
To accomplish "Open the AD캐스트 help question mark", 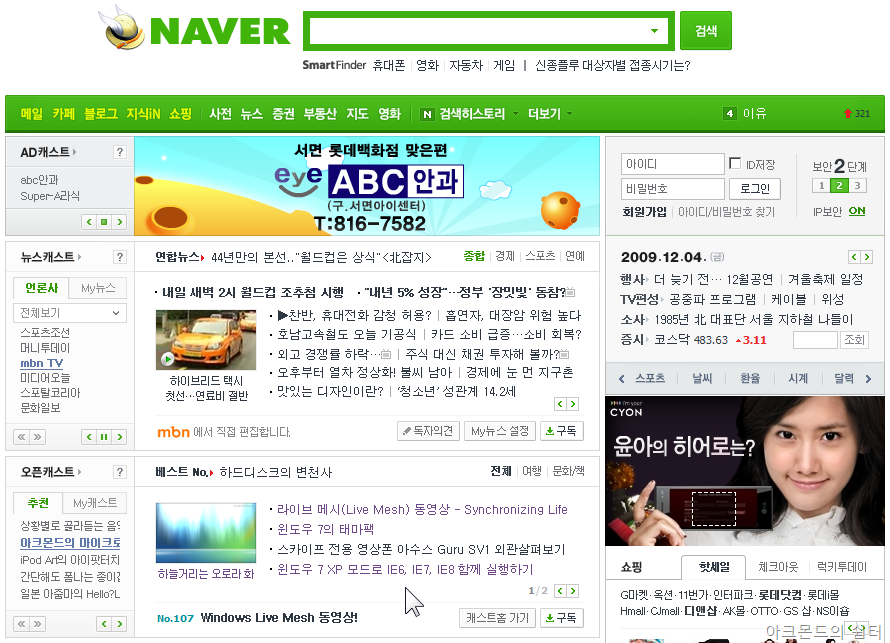I will click(x=119, y=152).
